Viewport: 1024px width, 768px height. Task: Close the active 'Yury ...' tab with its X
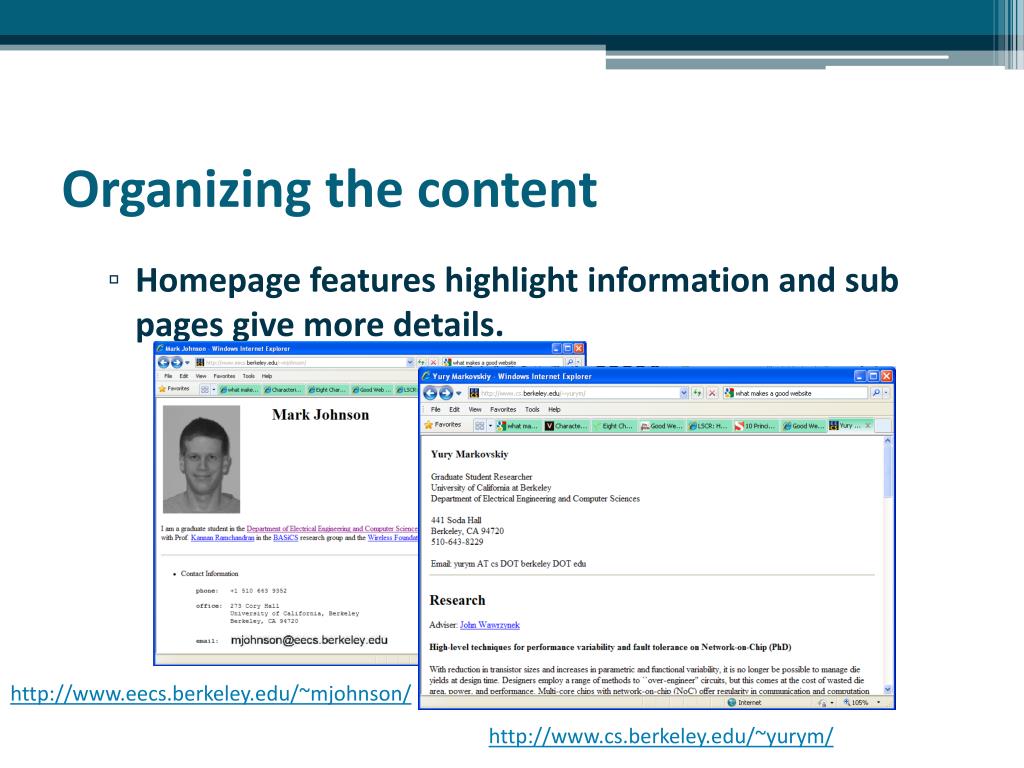(x=868, y=425)
